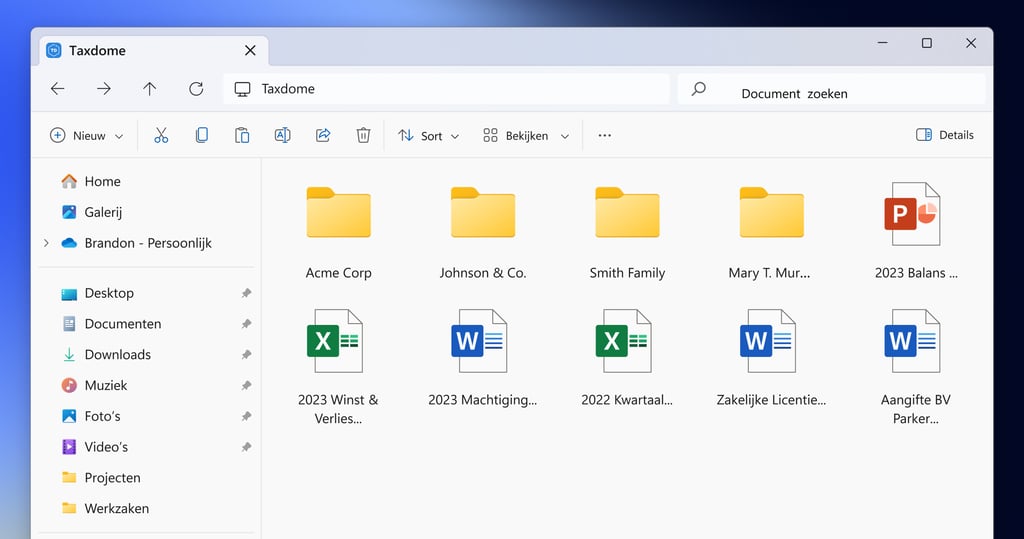Click the Share icon in toolbar

pos(323,135)
